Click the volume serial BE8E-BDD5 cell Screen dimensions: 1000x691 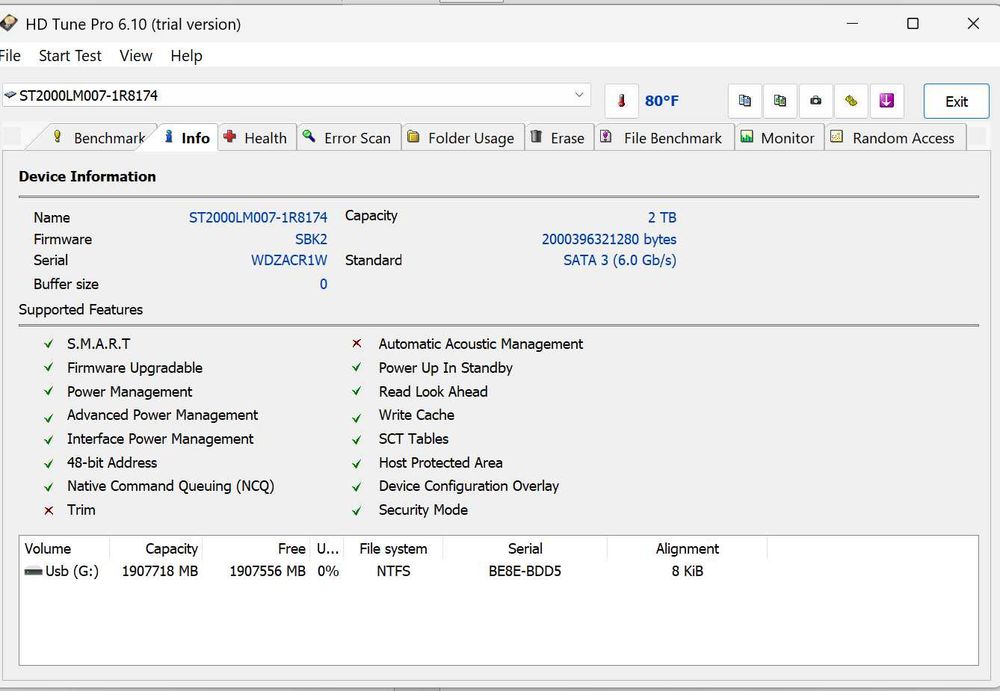pos(525,571)
